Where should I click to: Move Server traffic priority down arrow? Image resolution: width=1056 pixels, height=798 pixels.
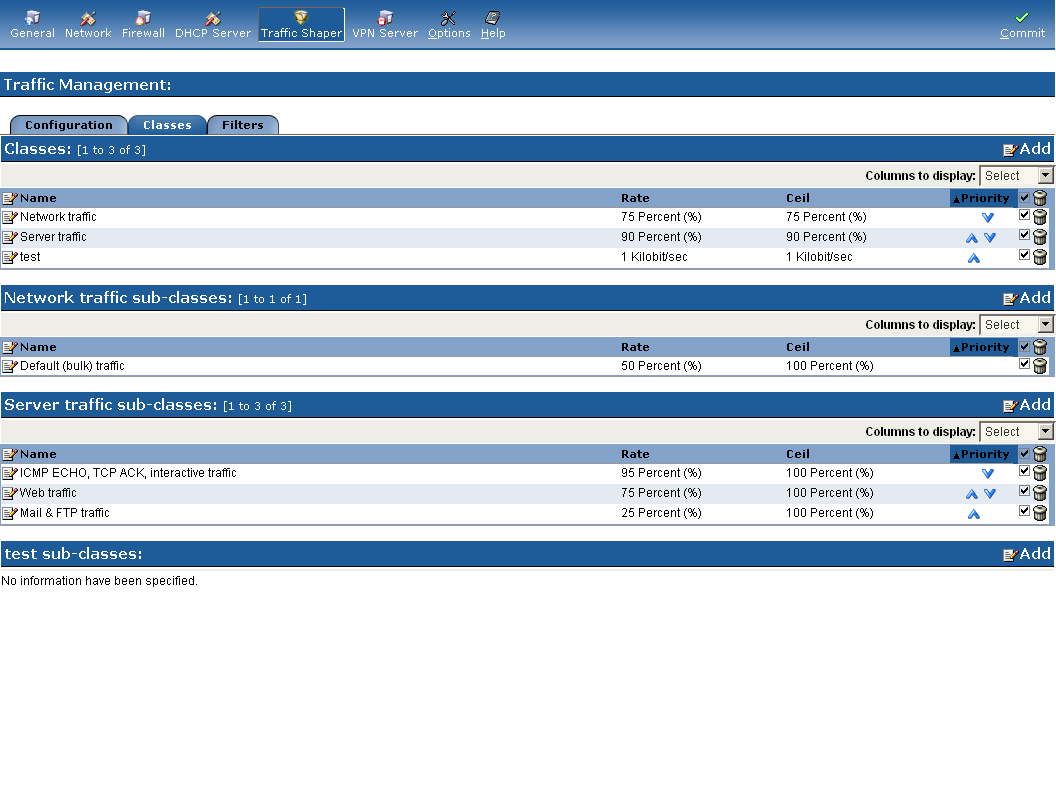[x=990, y=238]
